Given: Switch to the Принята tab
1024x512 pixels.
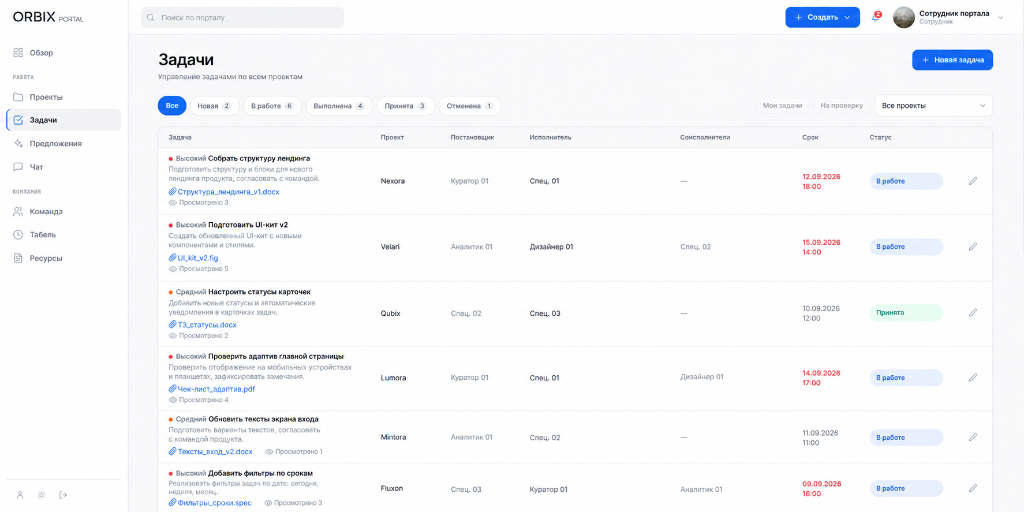Looking at the screenshot, I should click(x=406, y=106).
